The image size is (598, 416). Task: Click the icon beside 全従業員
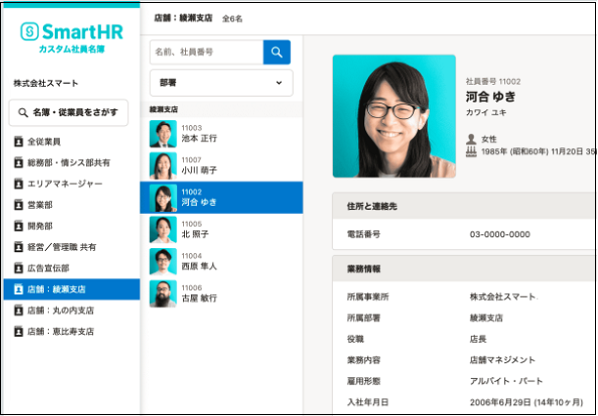(x=18, y=141)
